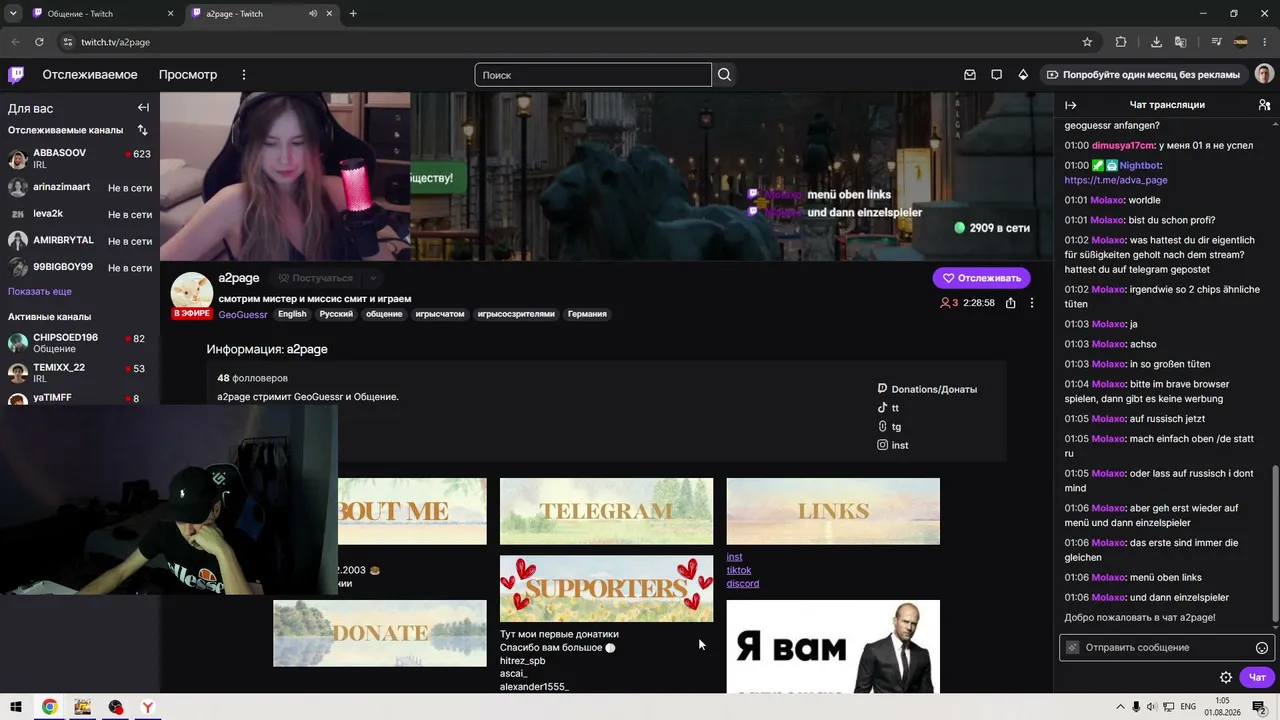The width and height of the screenshot is (1280, 720).
Task: Select the English tag
Action: [292, 314]
